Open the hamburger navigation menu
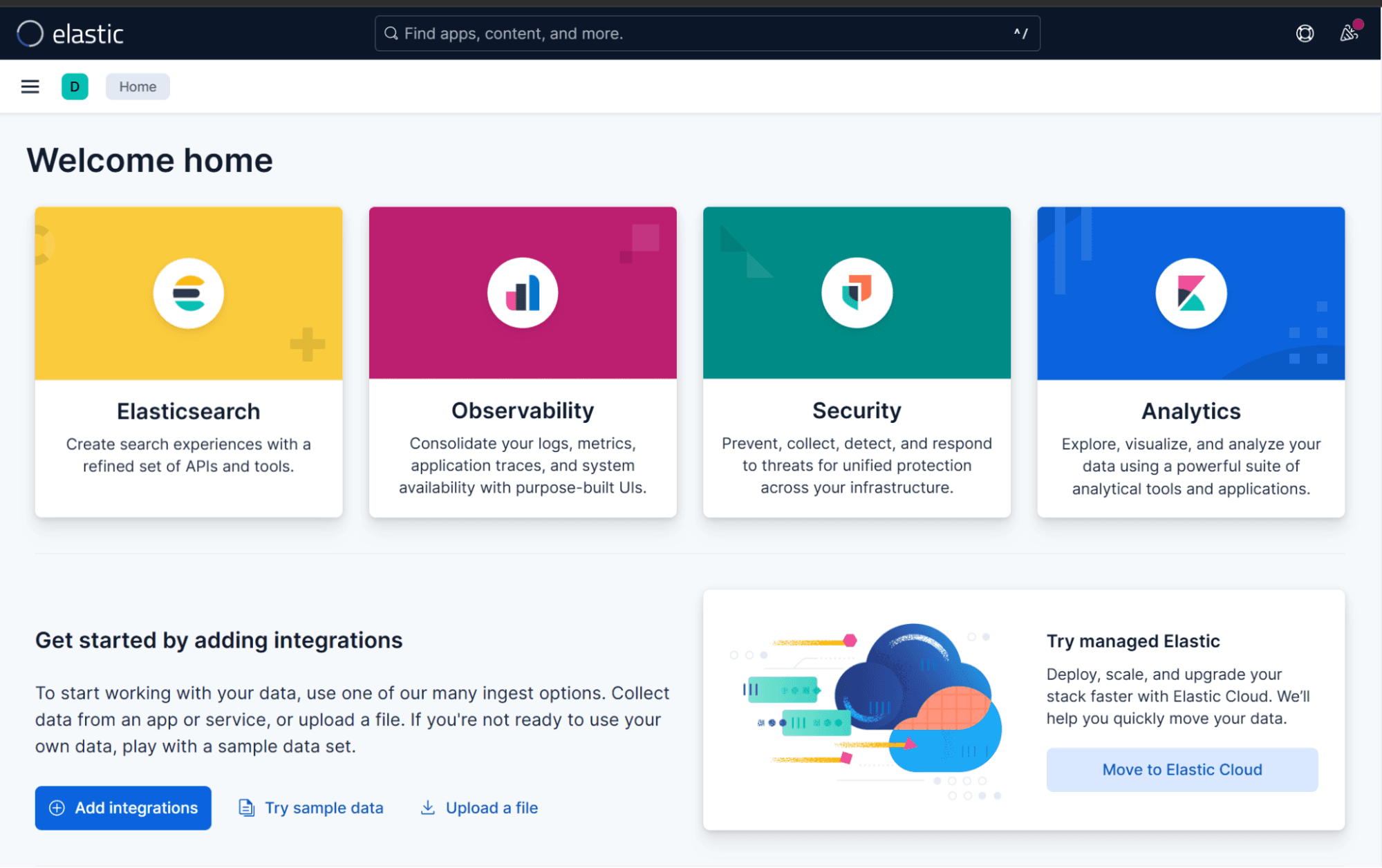The height and width of the screenshot is (868, 1382). (x=30, y=86)
